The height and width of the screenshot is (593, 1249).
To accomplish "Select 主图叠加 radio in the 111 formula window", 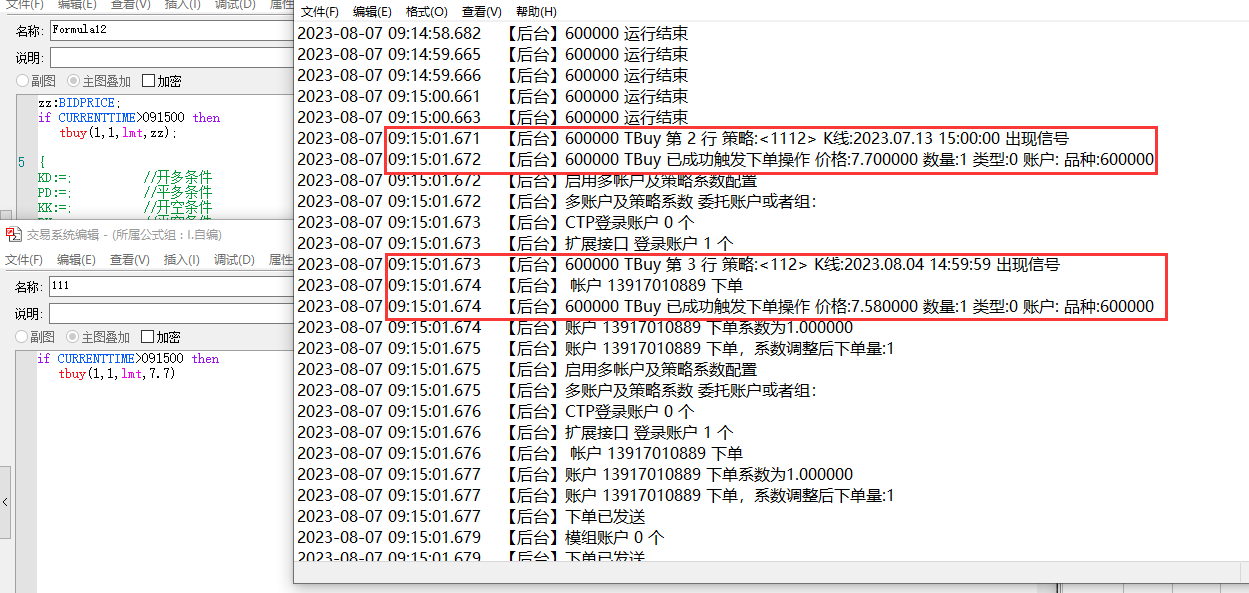I will pos(73,337).
